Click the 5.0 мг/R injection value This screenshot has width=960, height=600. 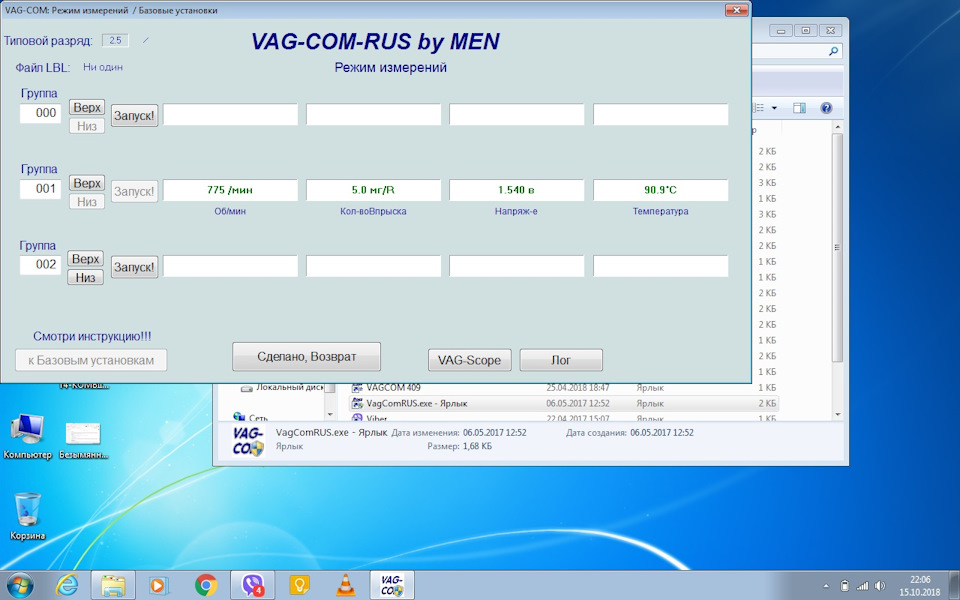click(373, 190)
